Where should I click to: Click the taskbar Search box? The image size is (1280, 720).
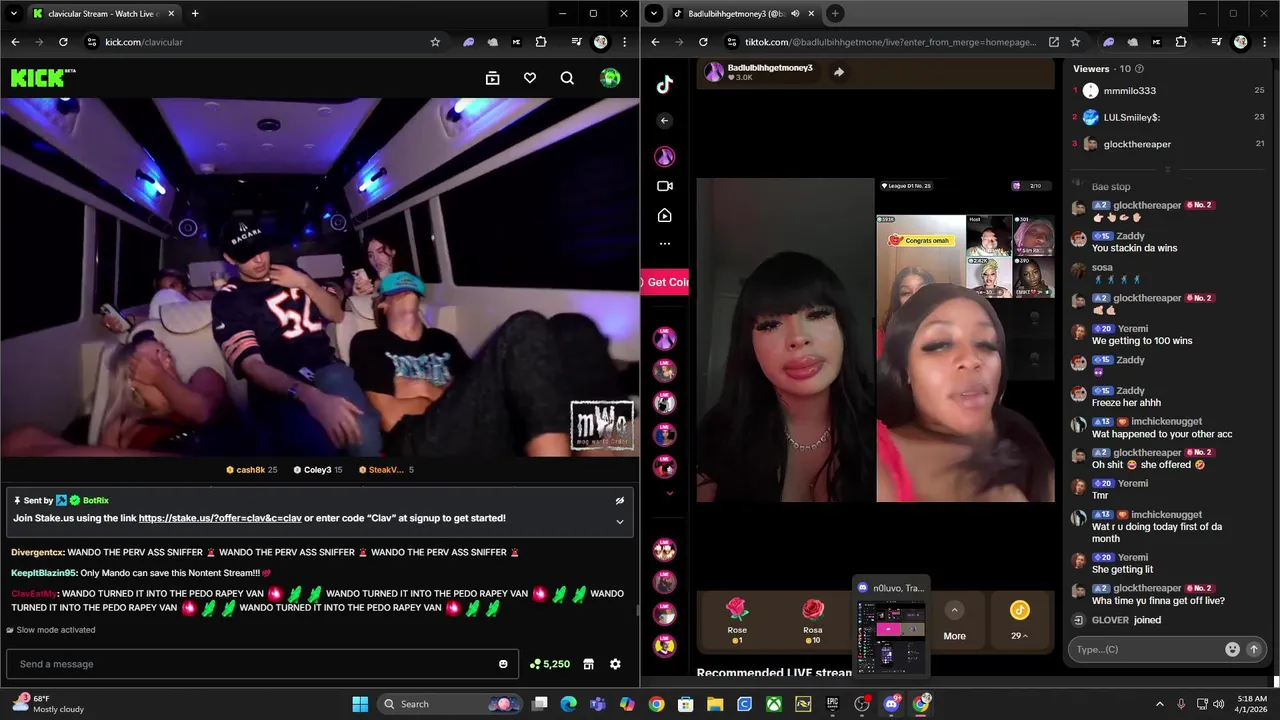(x=450, y=704)
